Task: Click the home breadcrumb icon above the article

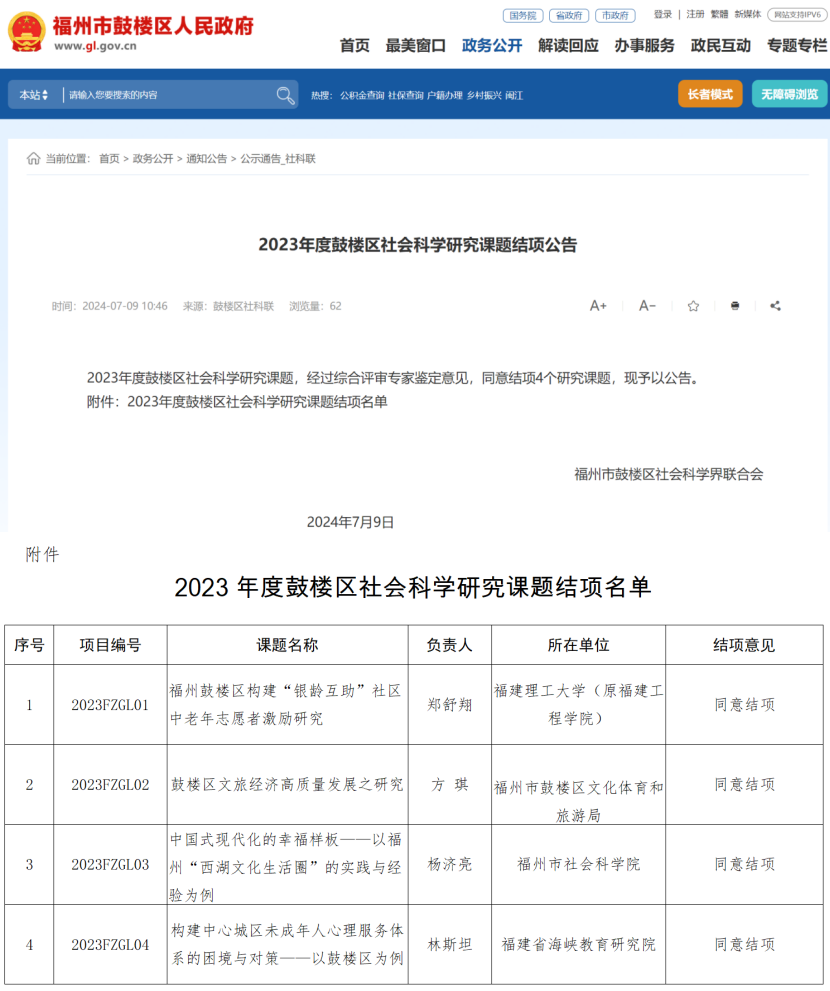Action: click(x=32, y=157)
